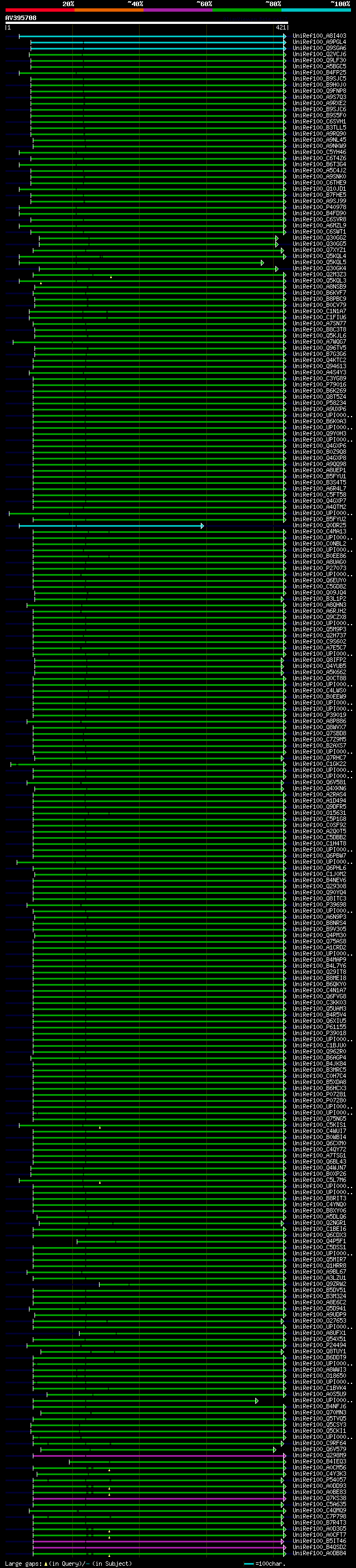Select the UniRef100_Q8TUY1 label

pyautogui.click(x=319, y=1351)
